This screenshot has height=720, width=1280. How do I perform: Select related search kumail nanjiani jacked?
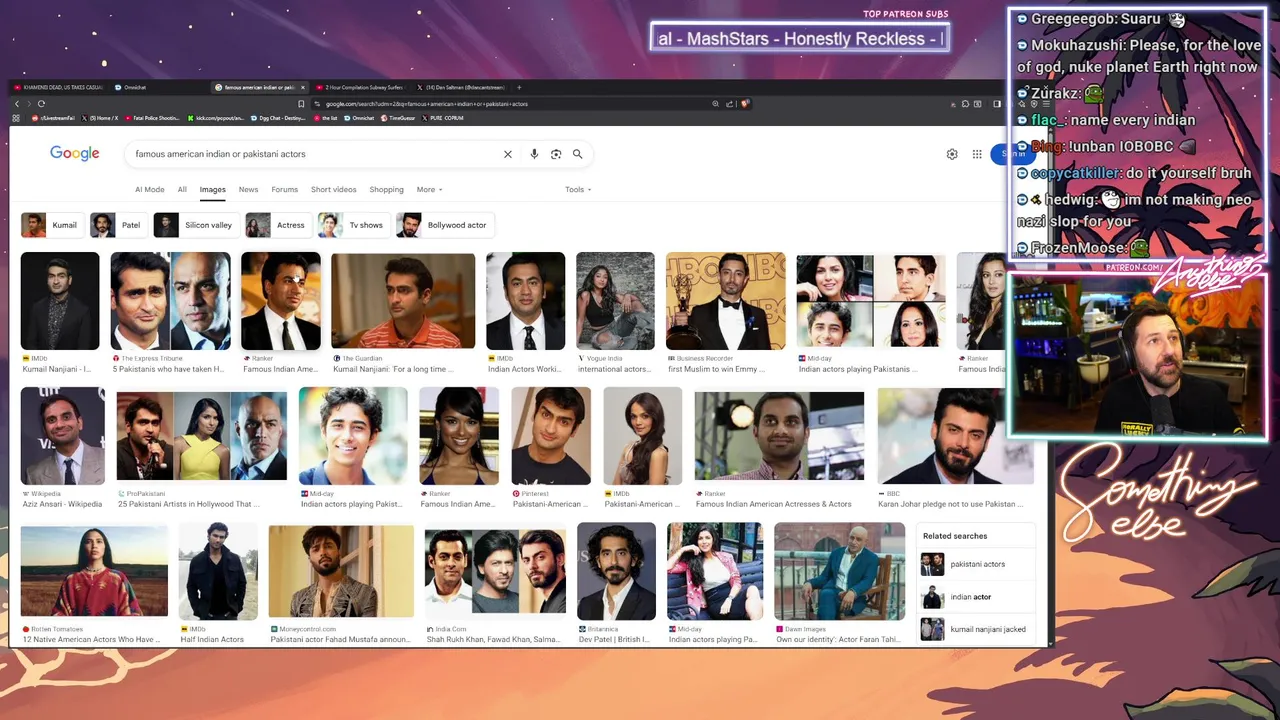pyautogui.click(x=975, y=629)
